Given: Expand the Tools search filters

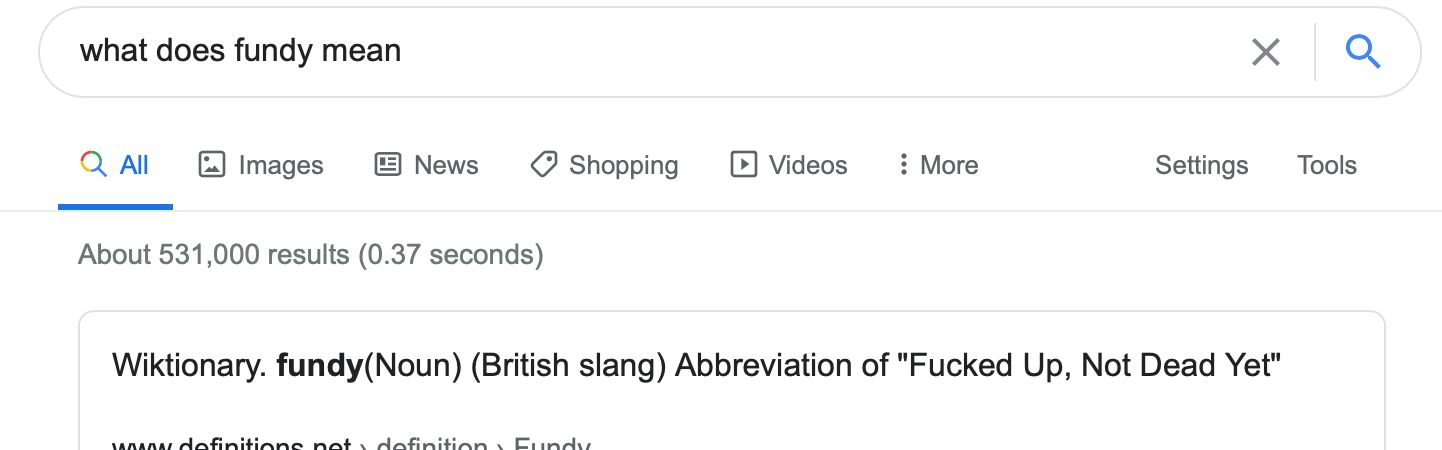Looking at the screenshot, I should coord(1326,165).
